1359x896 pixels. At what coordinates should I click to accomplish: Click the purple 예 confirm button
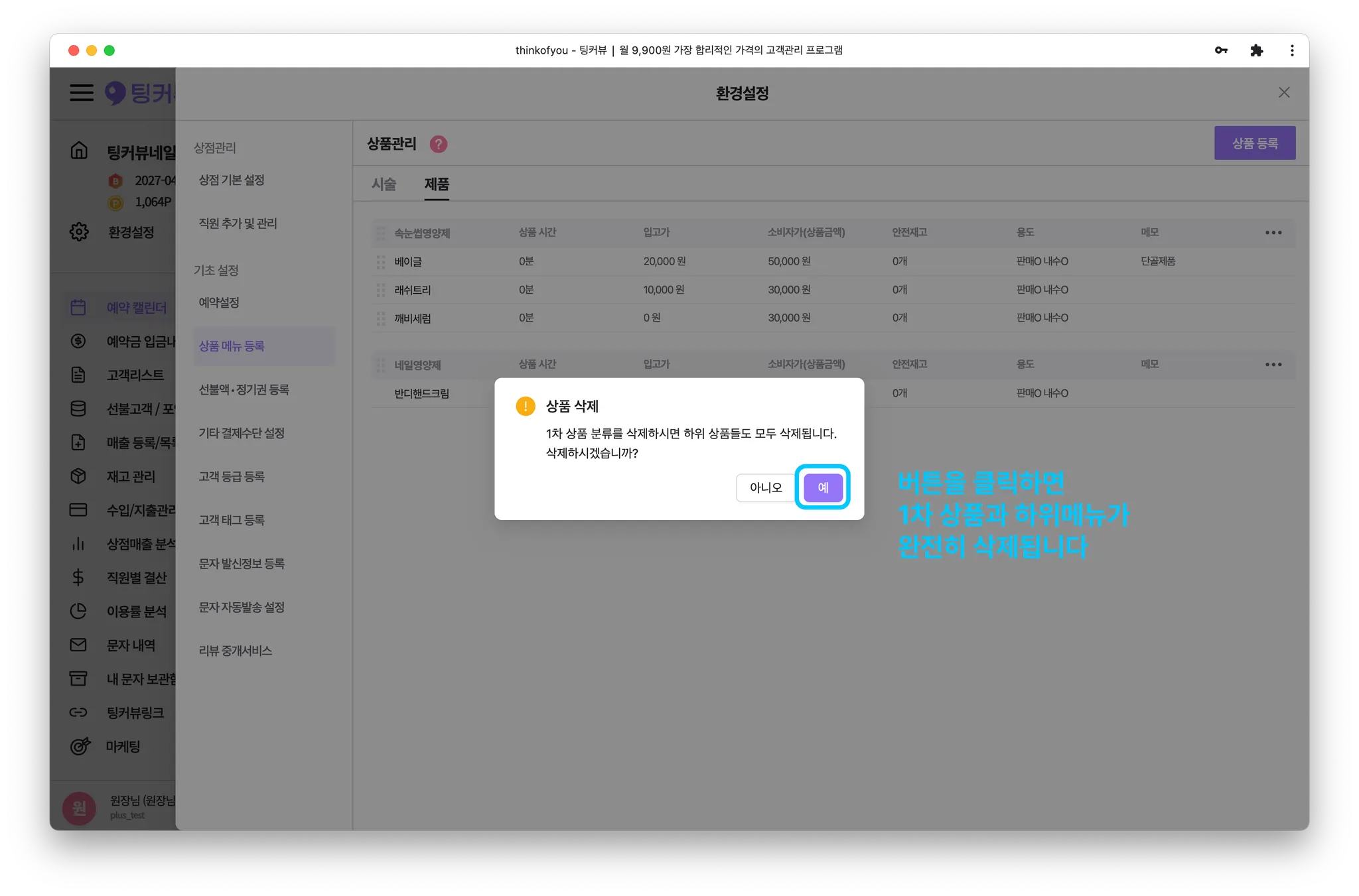pyautogui.click(x=823, y=487)
